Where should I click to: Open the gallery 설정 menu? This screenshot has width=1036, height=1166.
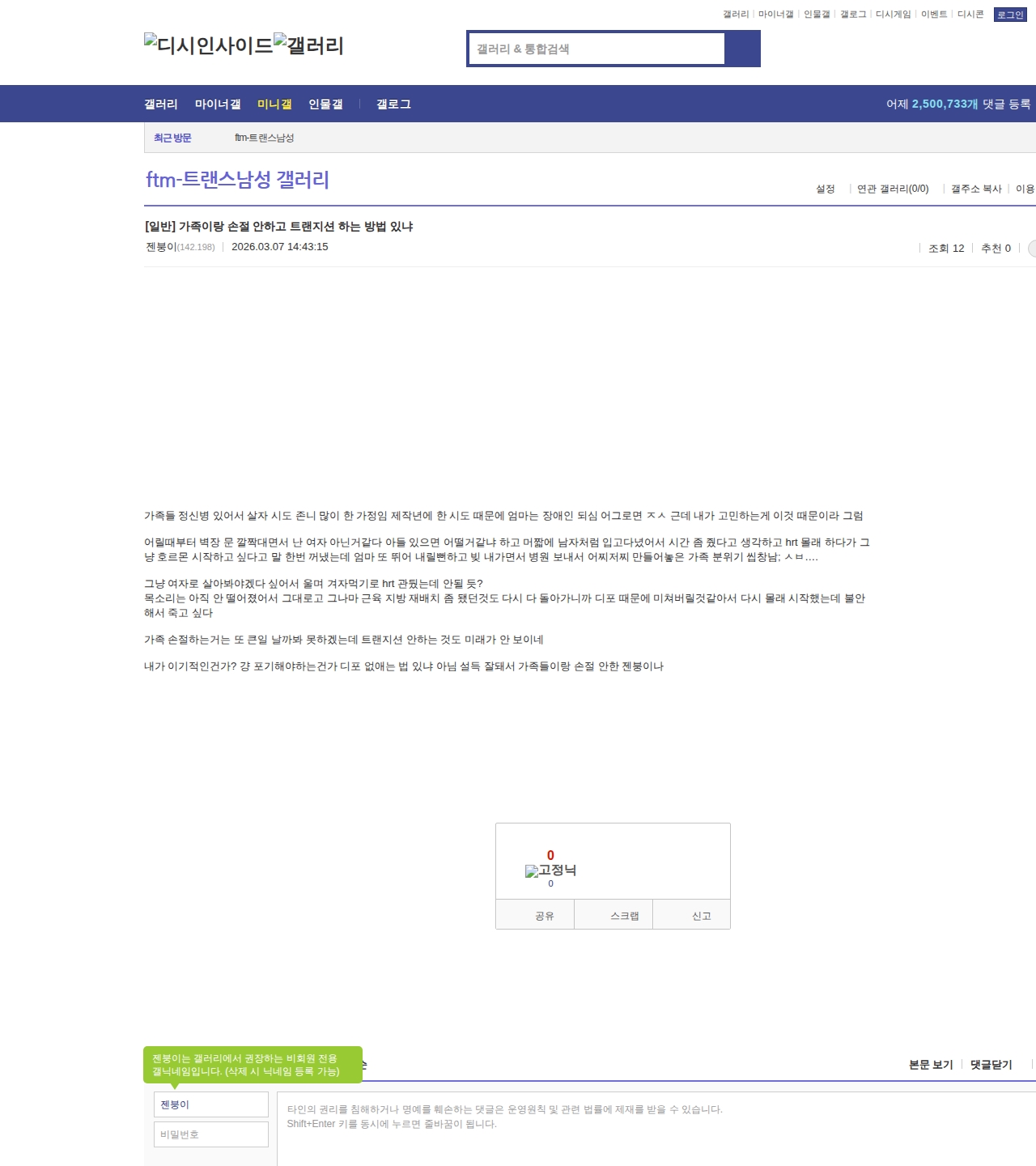coord(825,189)
